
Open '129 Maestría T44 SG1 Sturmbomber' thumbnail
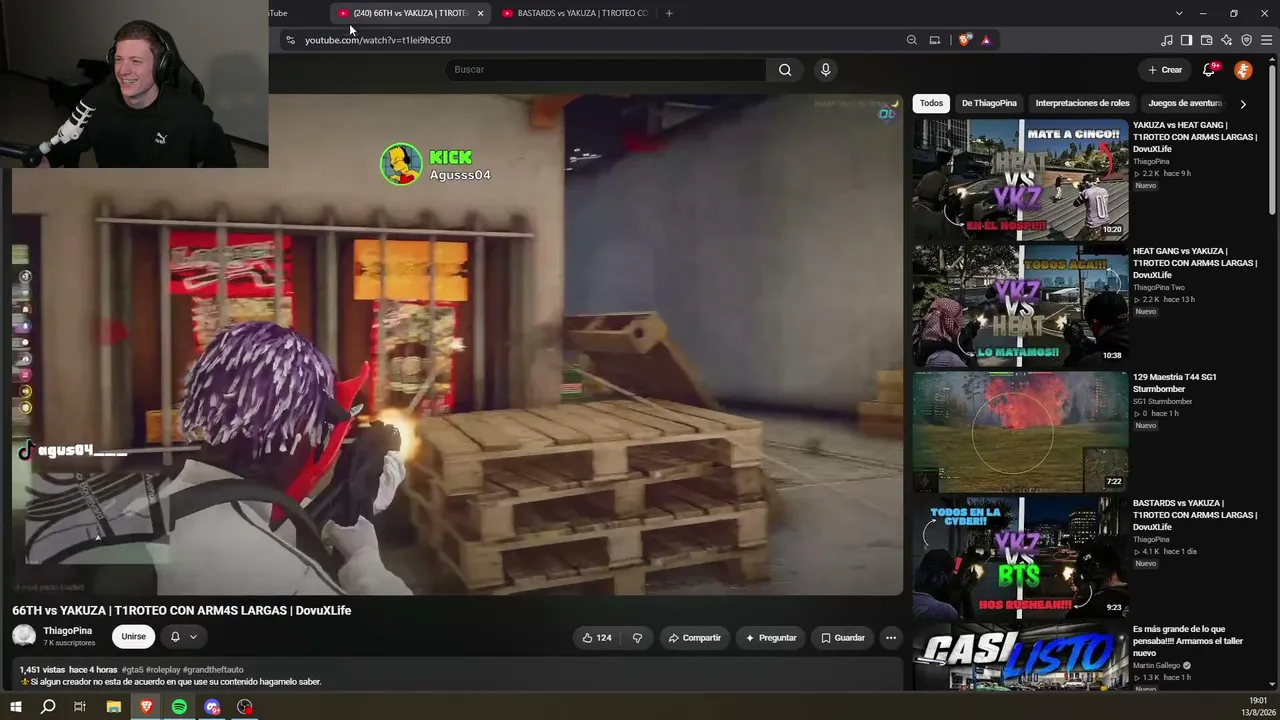[1020, 432]
